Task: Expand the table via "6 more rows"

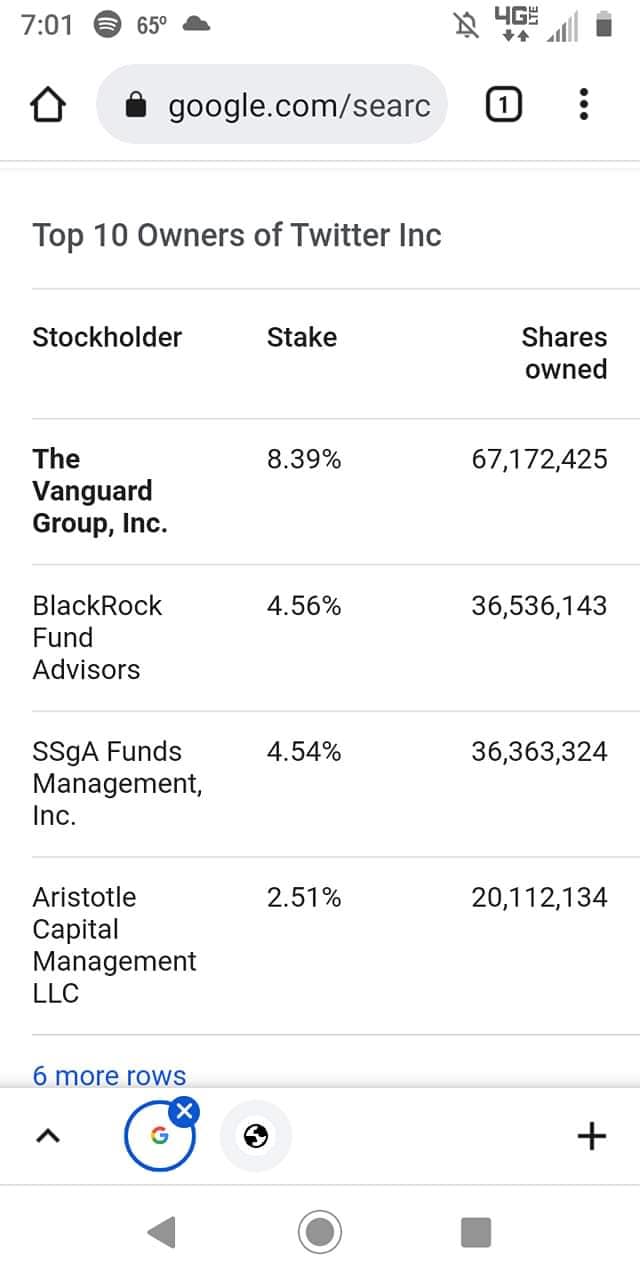Action: click(109, 1076)
